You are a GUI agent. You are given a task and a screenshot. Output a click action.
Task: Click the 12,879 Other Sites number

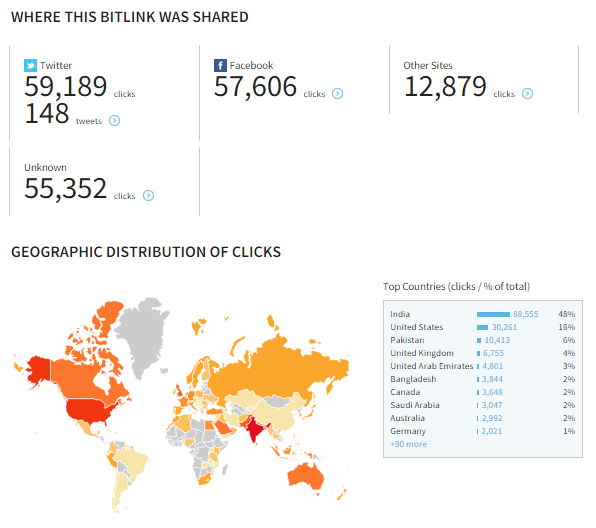(445, 87)
